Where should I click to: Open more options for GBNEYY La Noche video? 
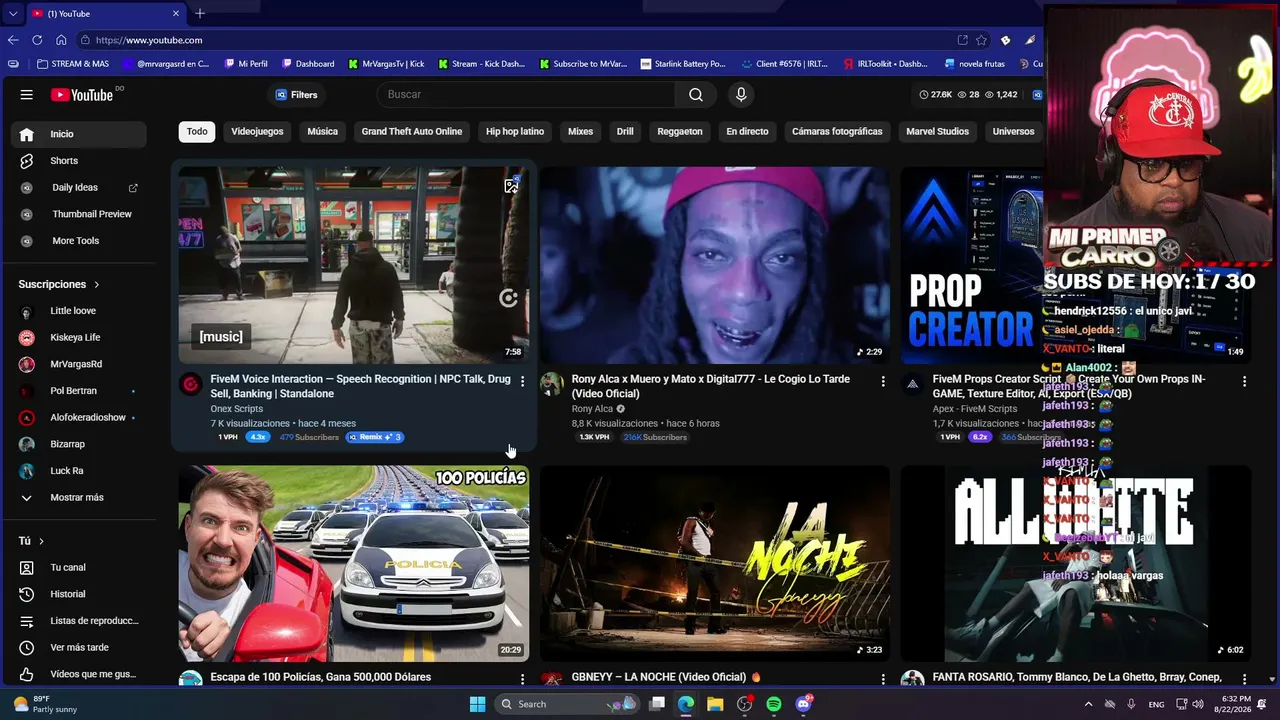883,679
